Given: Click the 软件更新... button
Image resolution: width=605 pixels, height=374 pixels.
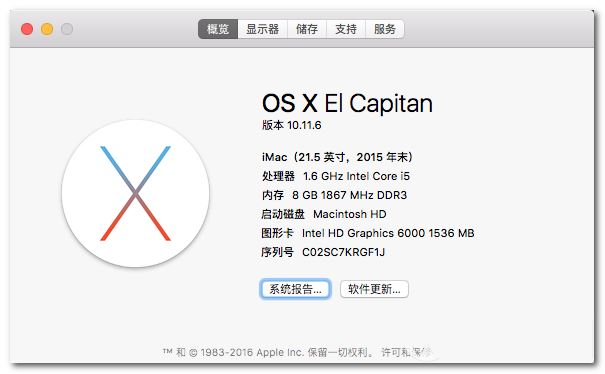Looking at the screenshot, I should coord(374,289).
